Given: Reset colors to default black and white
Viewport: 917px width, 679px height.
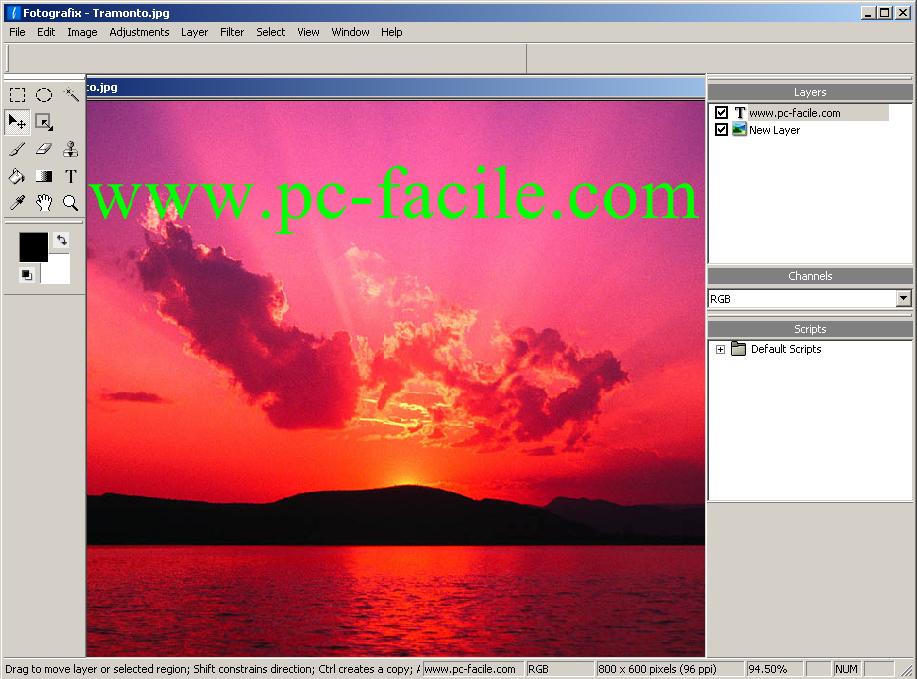Looking at the screenshot, I should click(x=26, y=274).
